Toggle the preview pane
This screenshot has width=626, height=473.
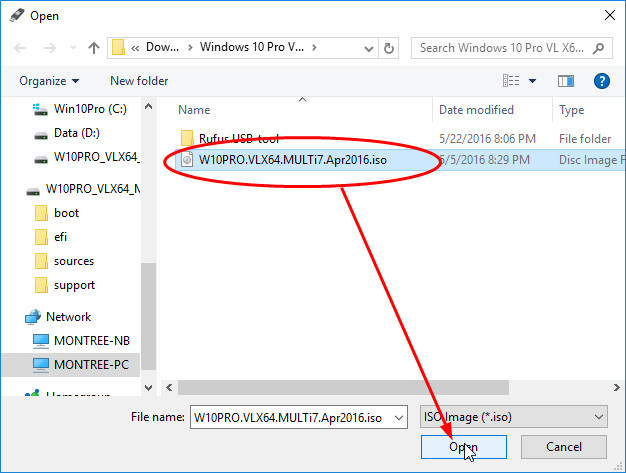566,81
